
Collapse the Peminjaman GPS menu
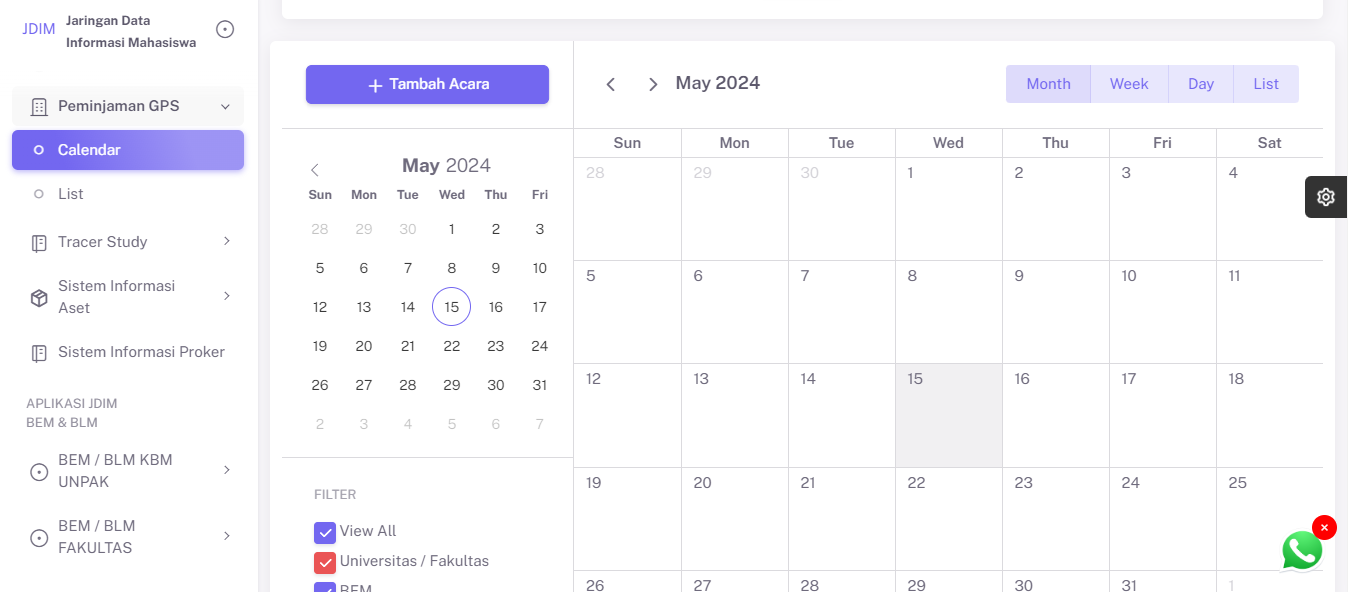click(x=225, y=107)
